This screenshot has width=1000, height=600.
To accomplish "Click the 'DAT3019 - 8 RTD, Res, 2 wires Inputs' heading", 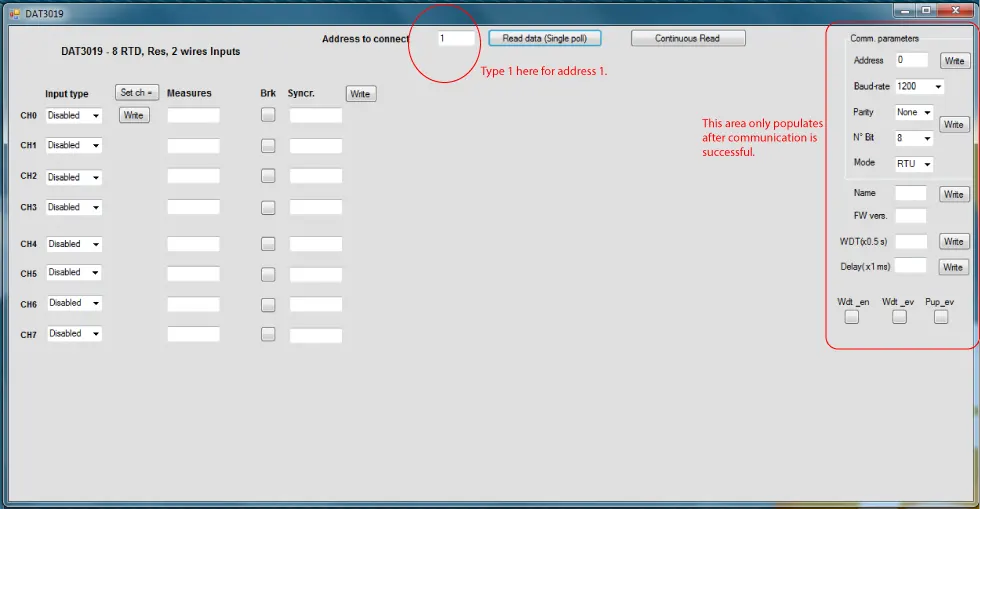I will coord(151,52).
